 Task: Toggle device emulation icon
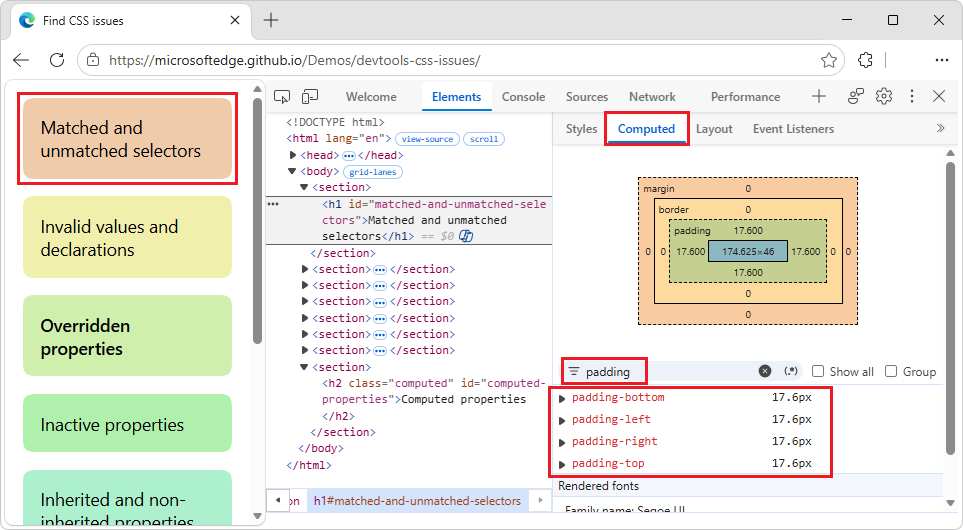[x=310, y=96]
